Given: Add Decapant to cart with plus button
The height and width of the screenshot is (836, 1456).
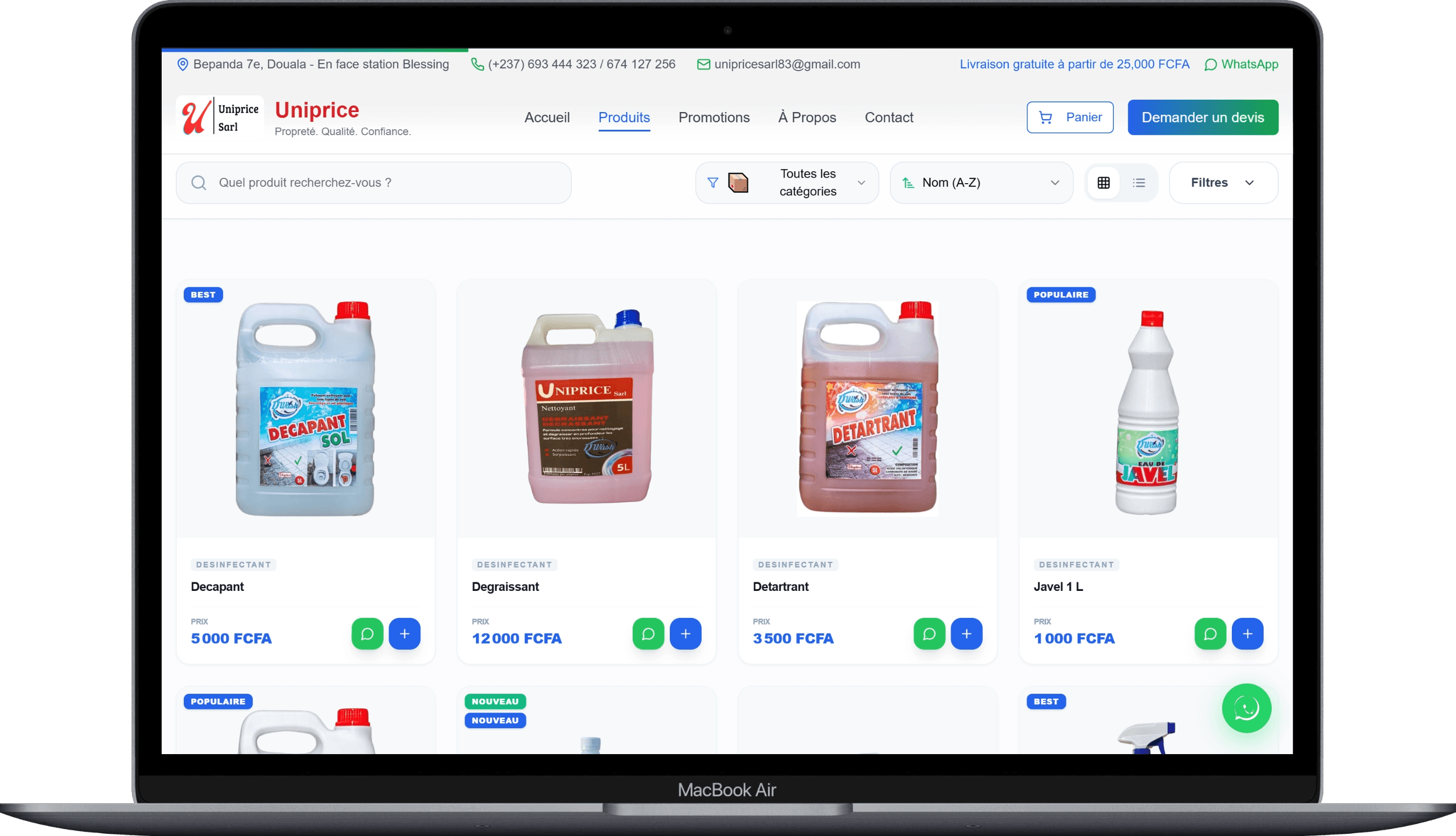Looking at the screenshot, I should click(x=404, y=633).
